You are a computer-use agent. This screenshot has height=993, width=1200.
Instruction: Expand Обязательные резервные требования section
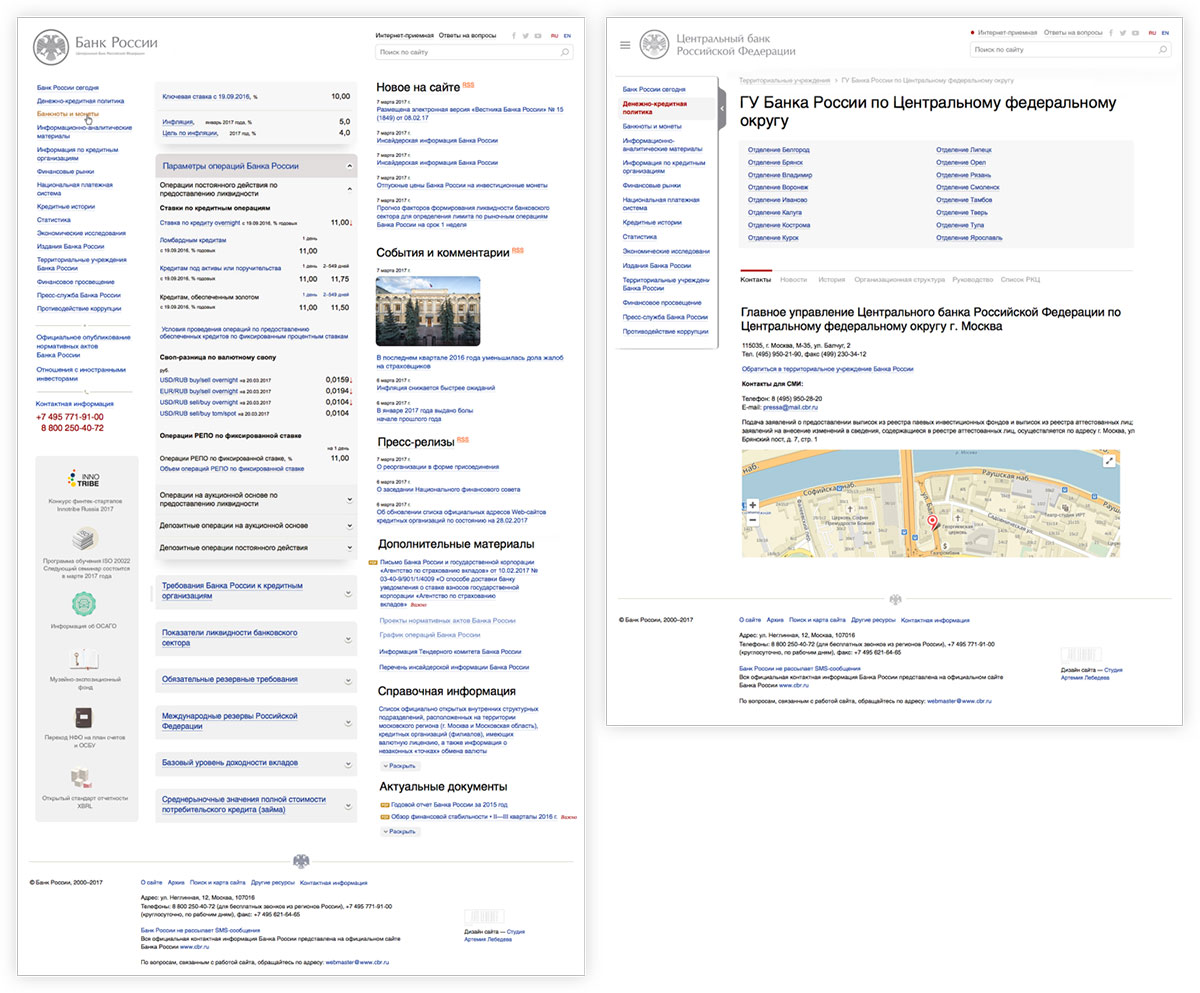(348, 680)
